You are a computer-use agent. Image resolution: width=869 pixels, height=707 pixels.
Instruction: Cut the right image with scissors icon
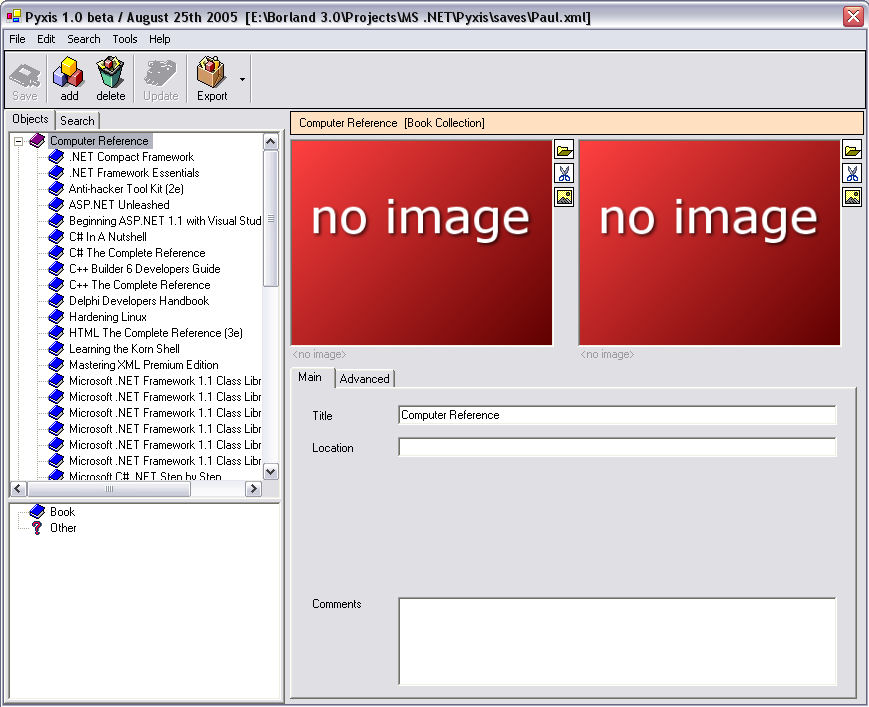pyautogui.click(x=852, y=173)
